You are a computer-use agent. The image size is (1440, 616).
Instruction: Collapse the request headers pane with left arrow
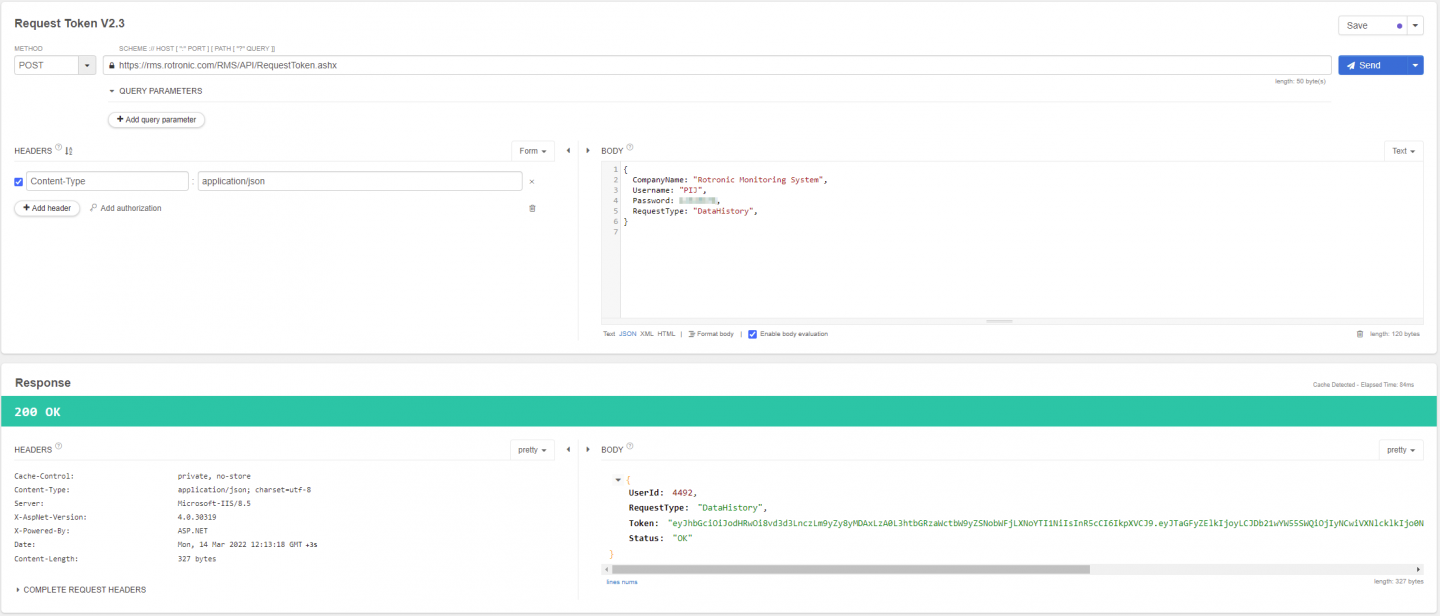568,151
